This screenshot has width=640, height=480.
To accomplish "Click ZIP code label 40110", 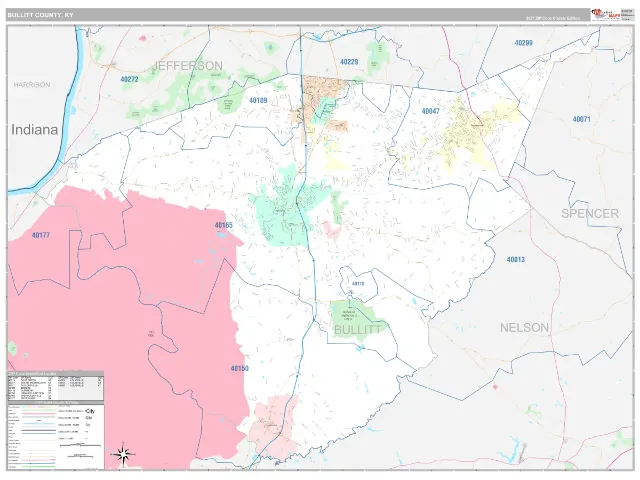I will (358, 284).
